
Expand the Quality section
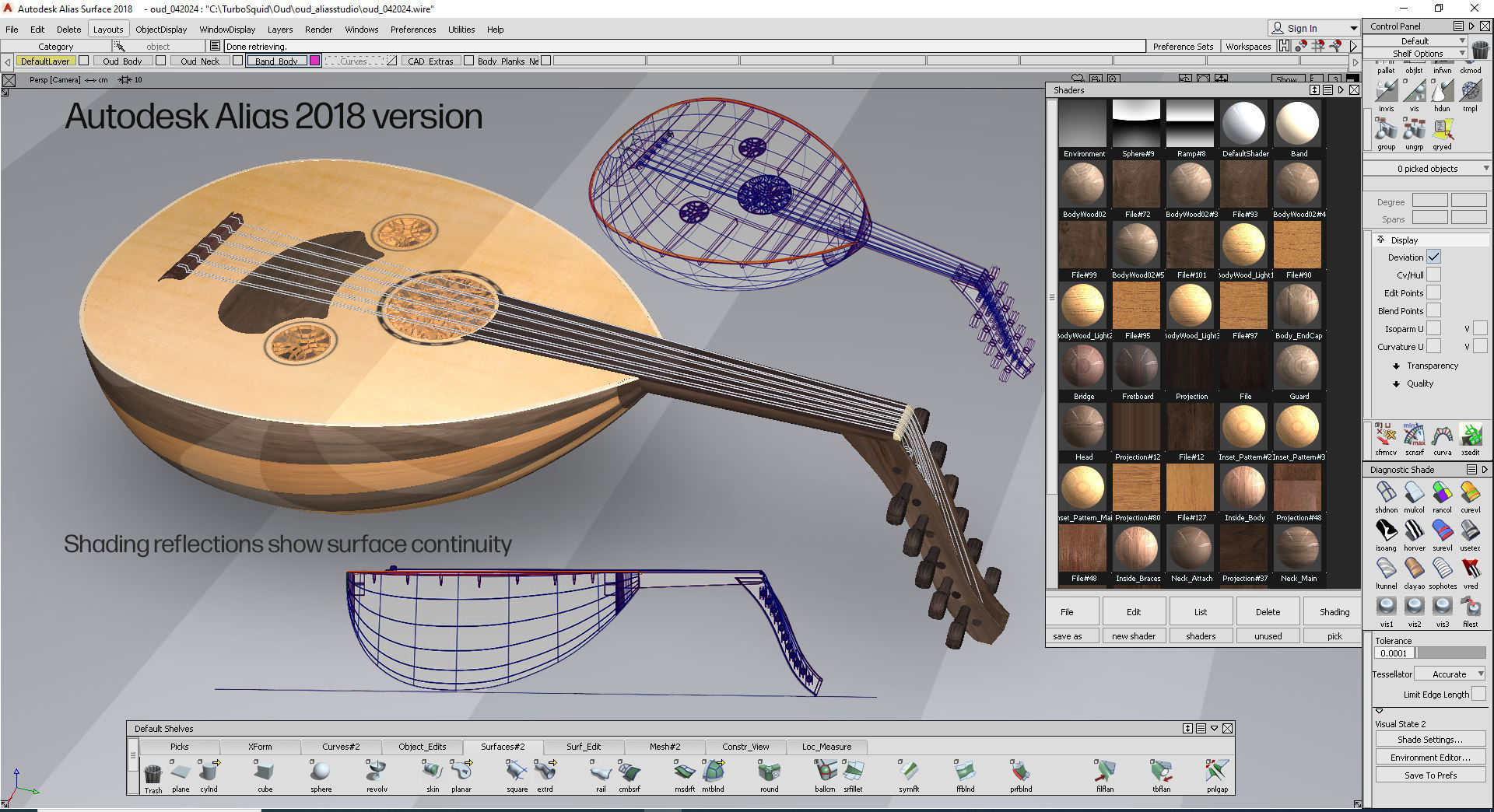(x=1396, y=383)
